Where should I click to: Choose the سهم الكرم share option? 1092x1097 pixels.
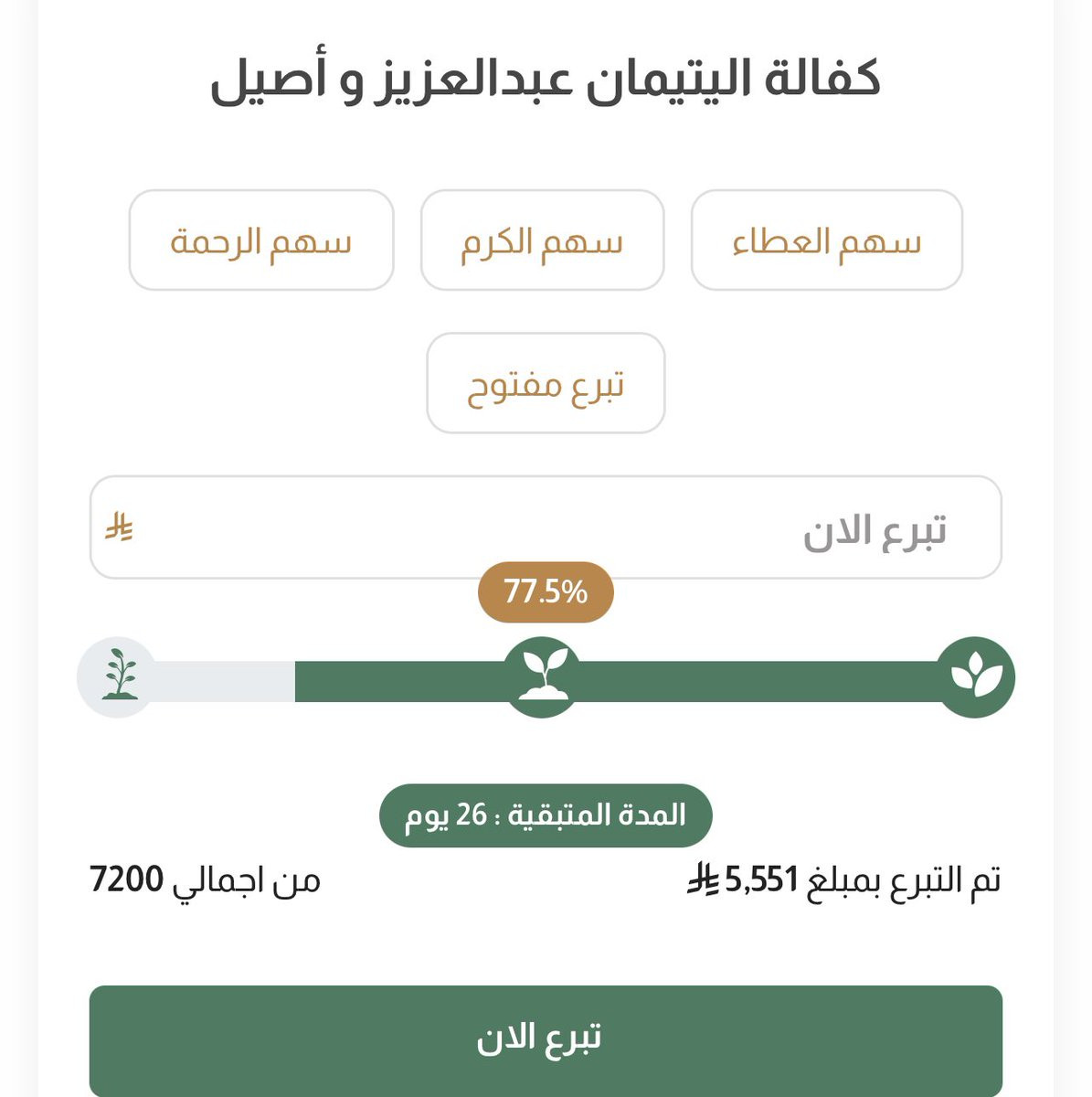click(542, 240)
